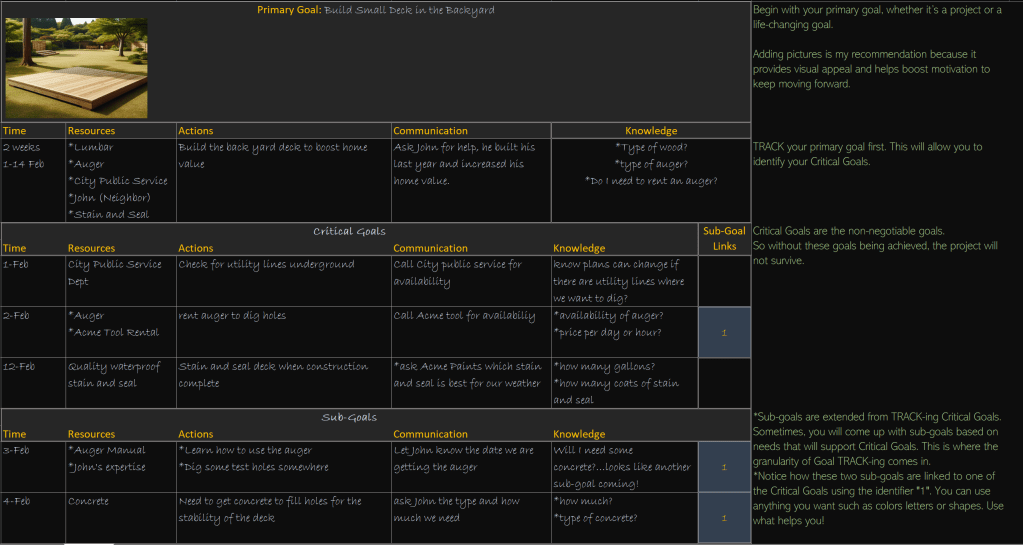
Task: Select "Build the back yard deck" action cell
Action: tap(282, 155)
